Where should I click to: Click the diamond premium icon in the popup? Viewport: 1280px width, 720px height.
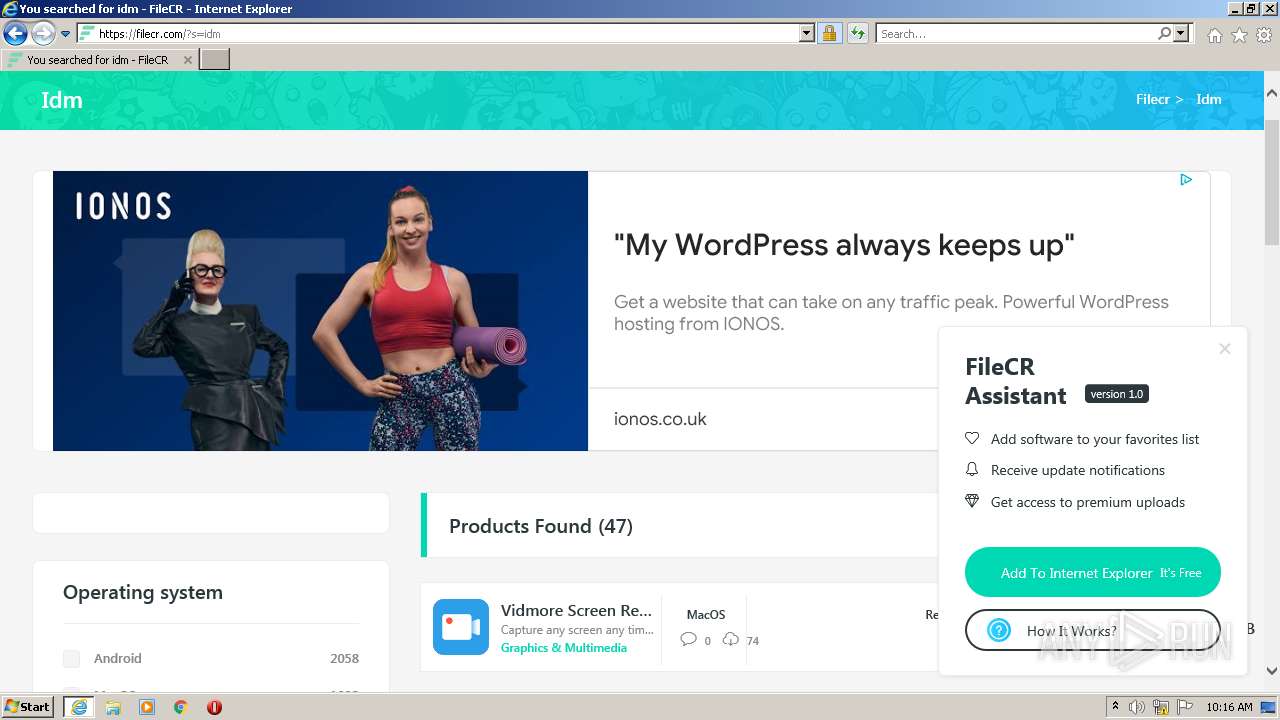[972, 501]
